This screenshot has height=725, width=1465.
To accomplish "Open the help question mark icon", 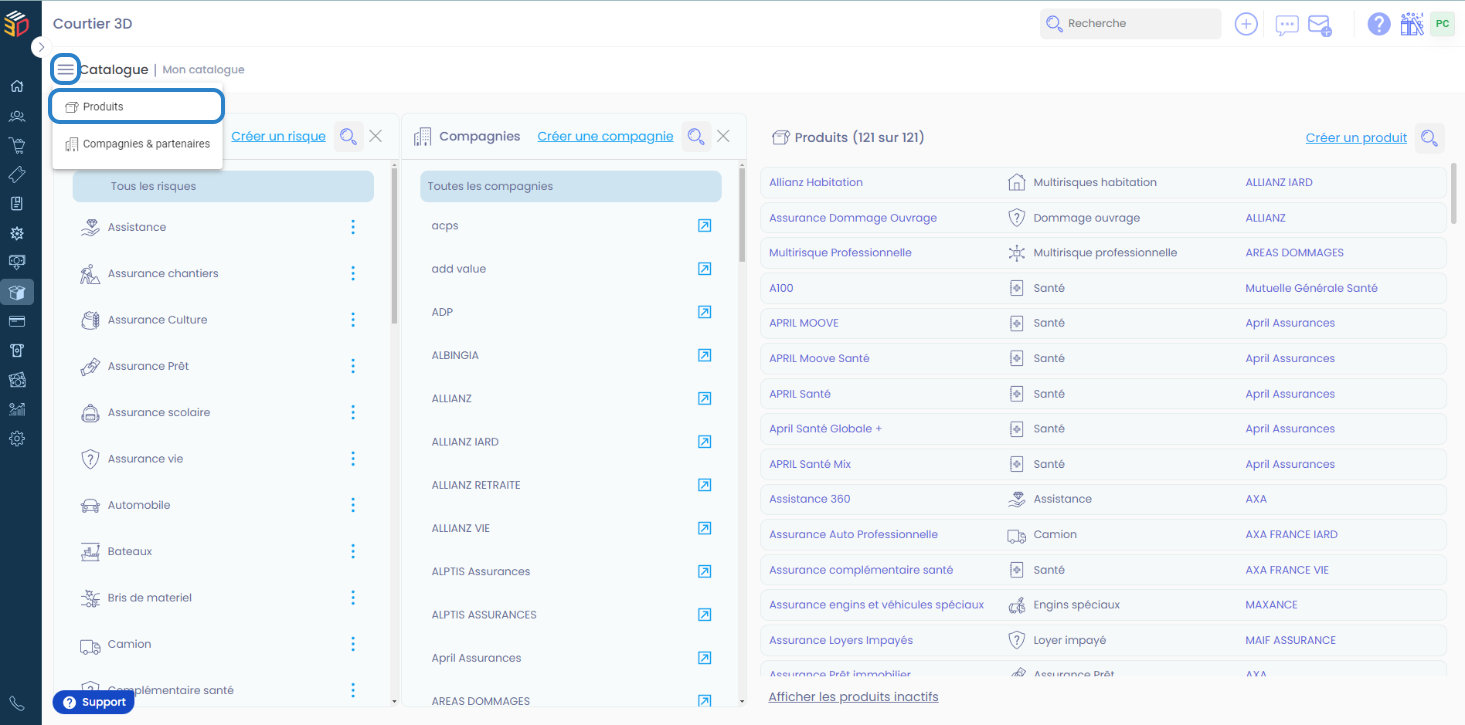I will 1379,24.
